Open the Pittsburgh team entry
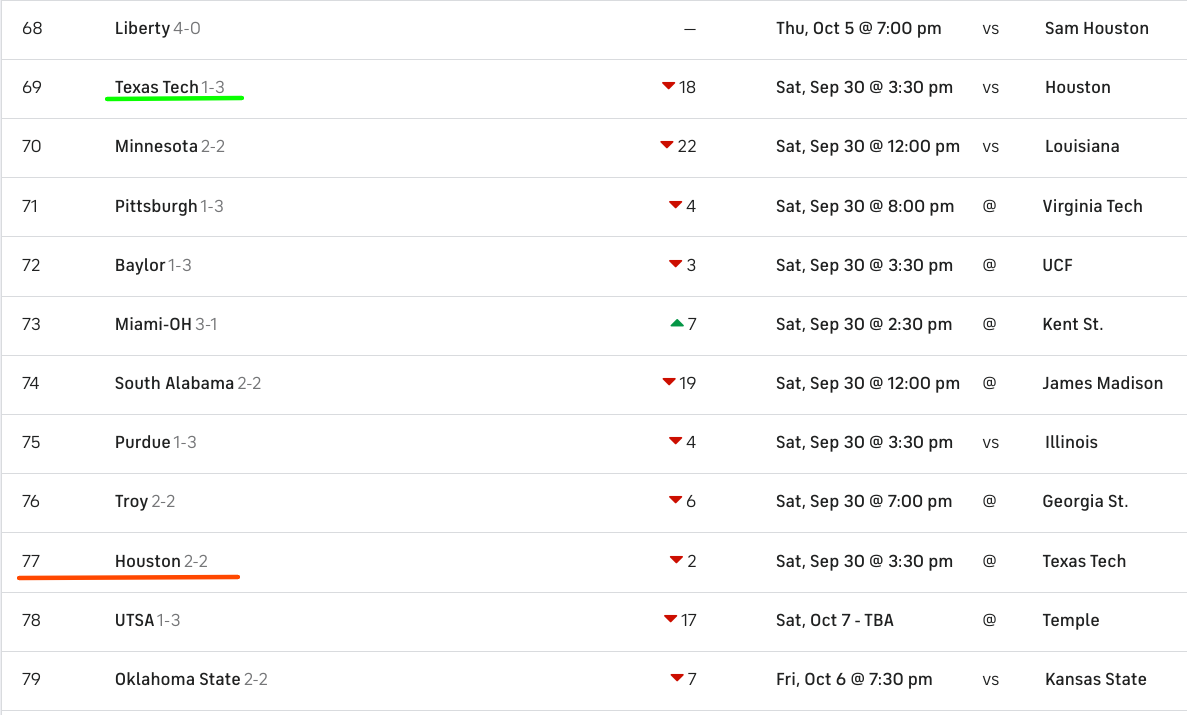The width and height of the screenshot is (1187, 715). tap(156, 206)
